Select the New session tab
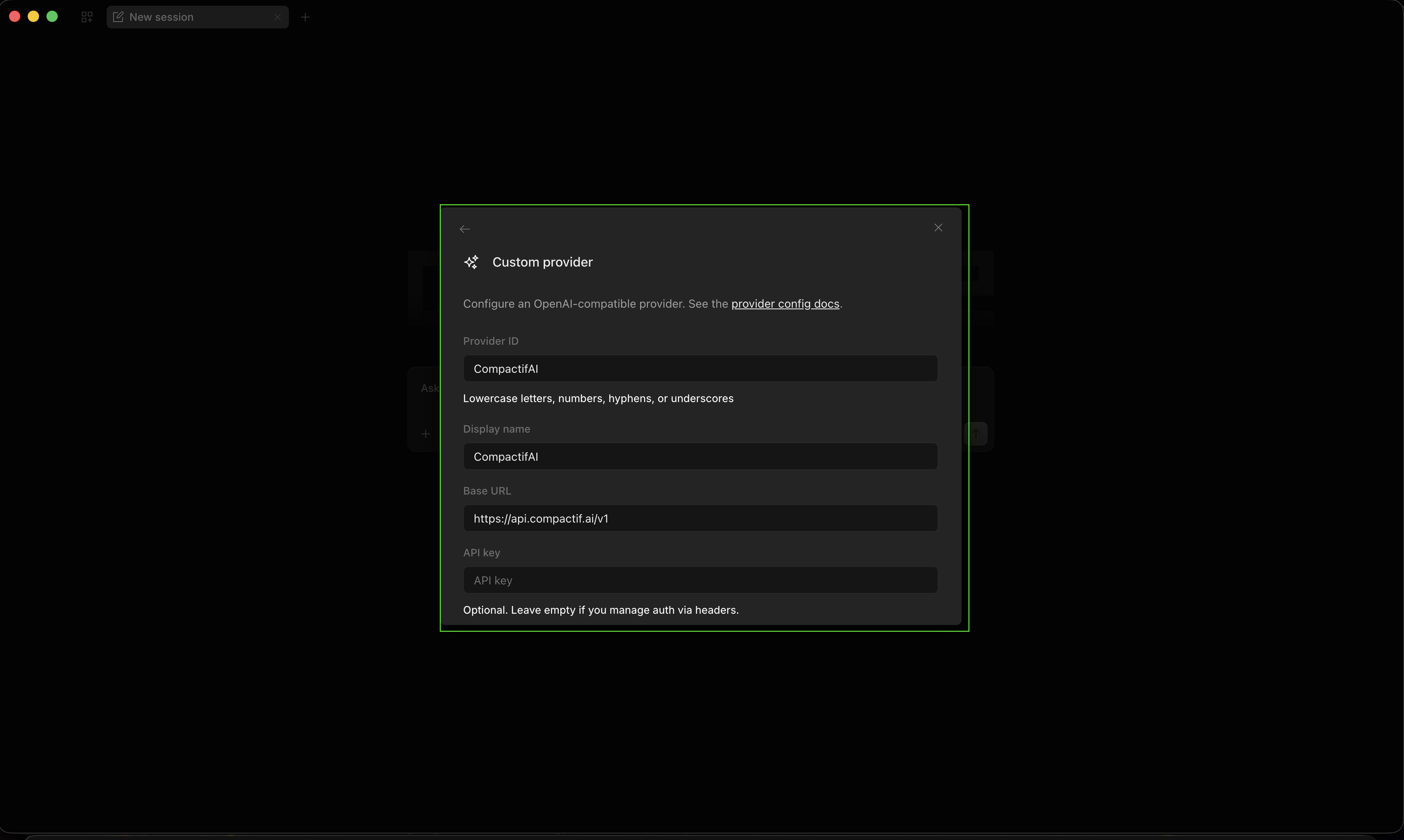The width and height of the screenshot is (1404, 840). point(197,17)
